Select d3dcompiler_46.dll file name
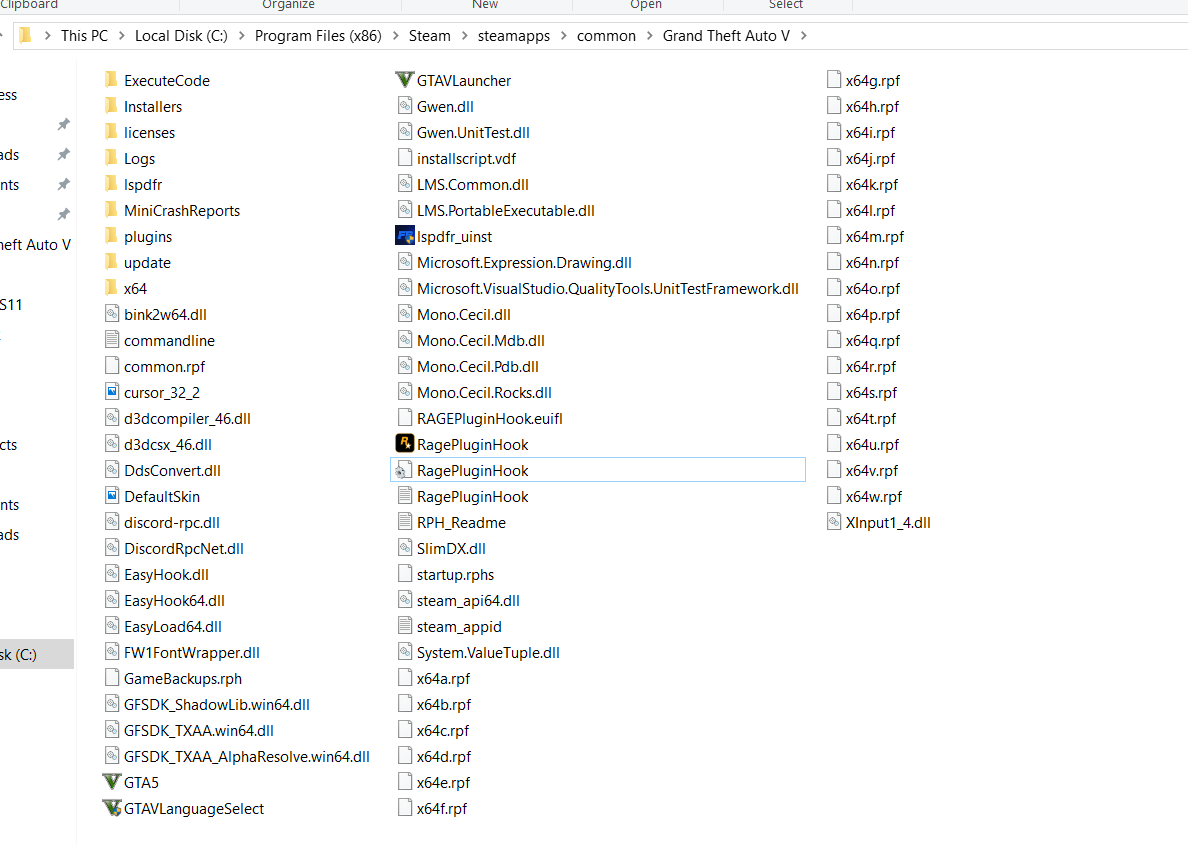The height and width of the screenshot is (854, 1188). click(x=187, y=418)
